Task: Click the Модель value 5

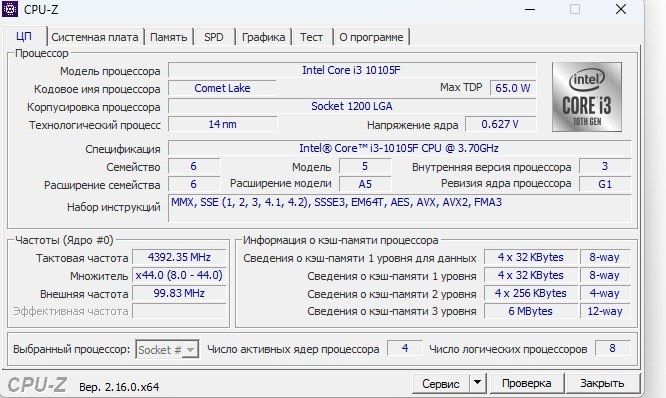Action: pyautogui.click(x=365, y=166)
